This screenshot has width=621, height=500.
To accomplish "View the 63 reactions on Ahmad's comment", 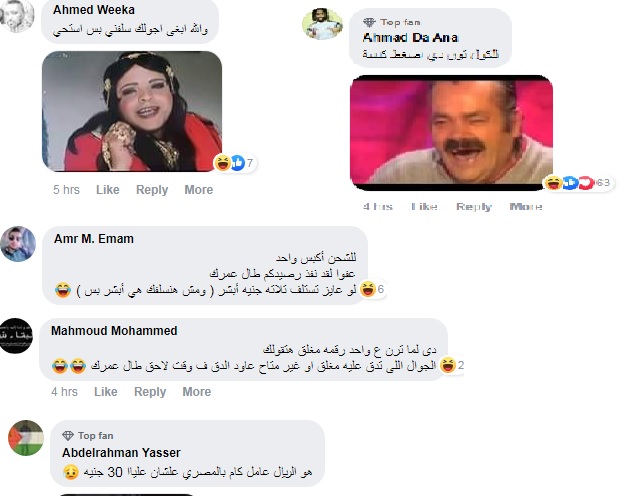I will [x=579, y=183].
